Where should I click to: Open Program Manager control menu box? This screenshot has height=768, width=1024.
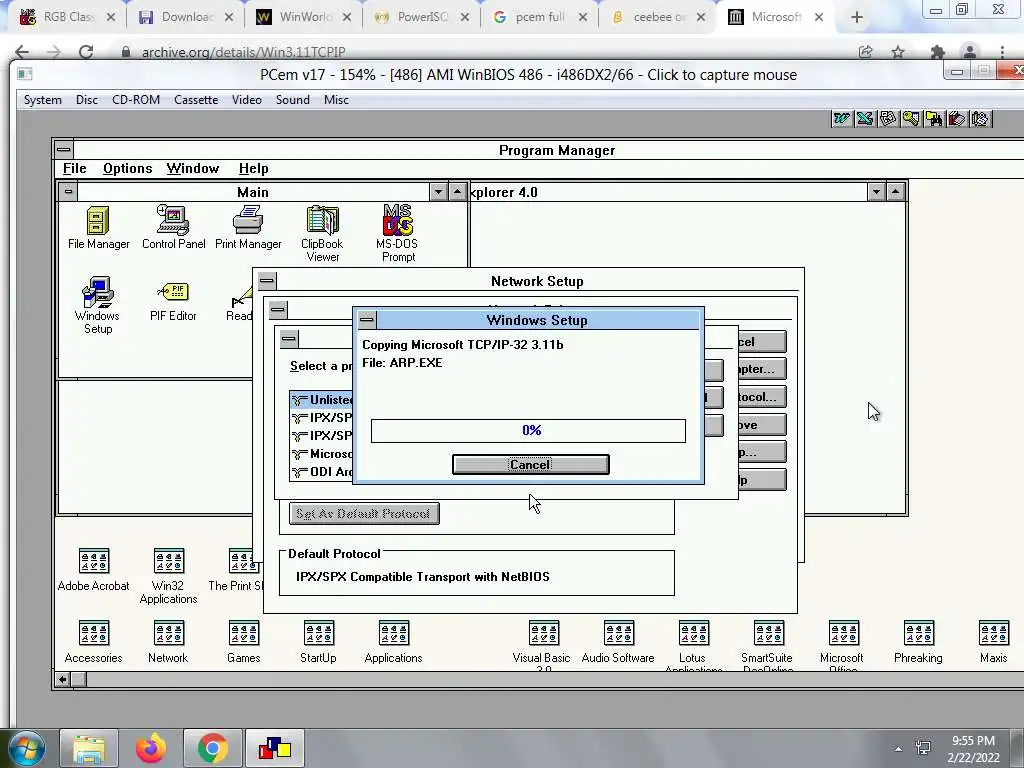click(x=63, y=150)
